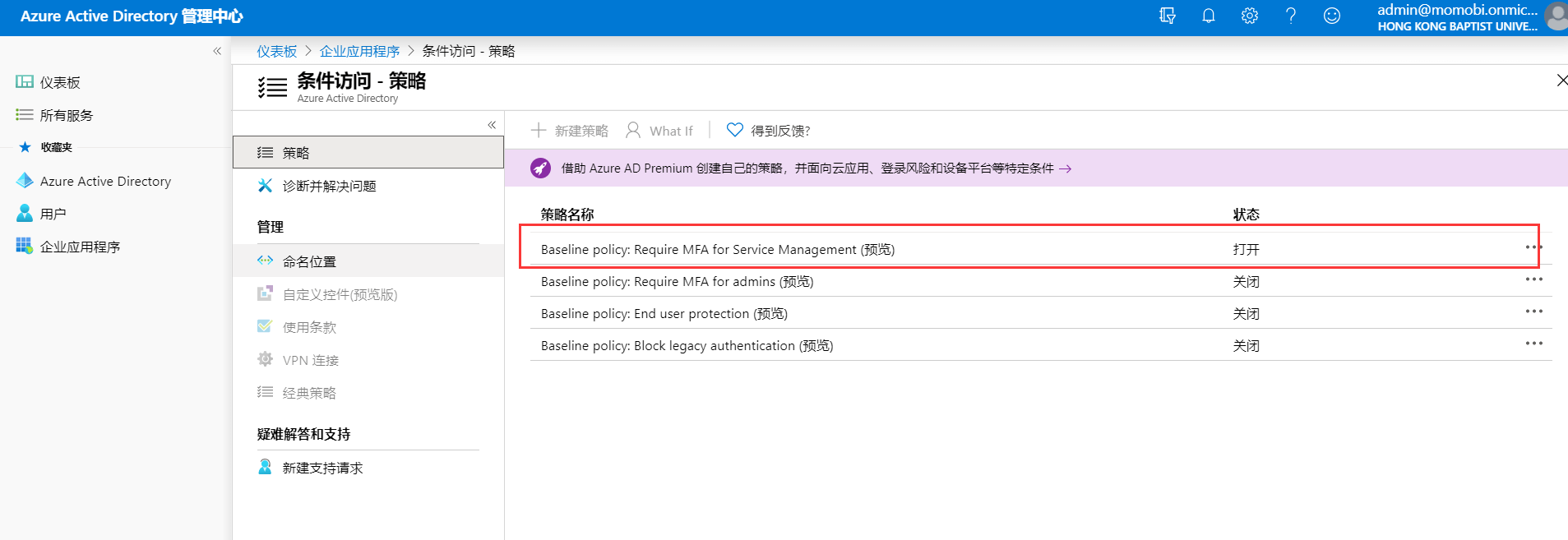Open settings gear in top bar
This screenshot has height=540, width=1568.
pos(1249,16)
